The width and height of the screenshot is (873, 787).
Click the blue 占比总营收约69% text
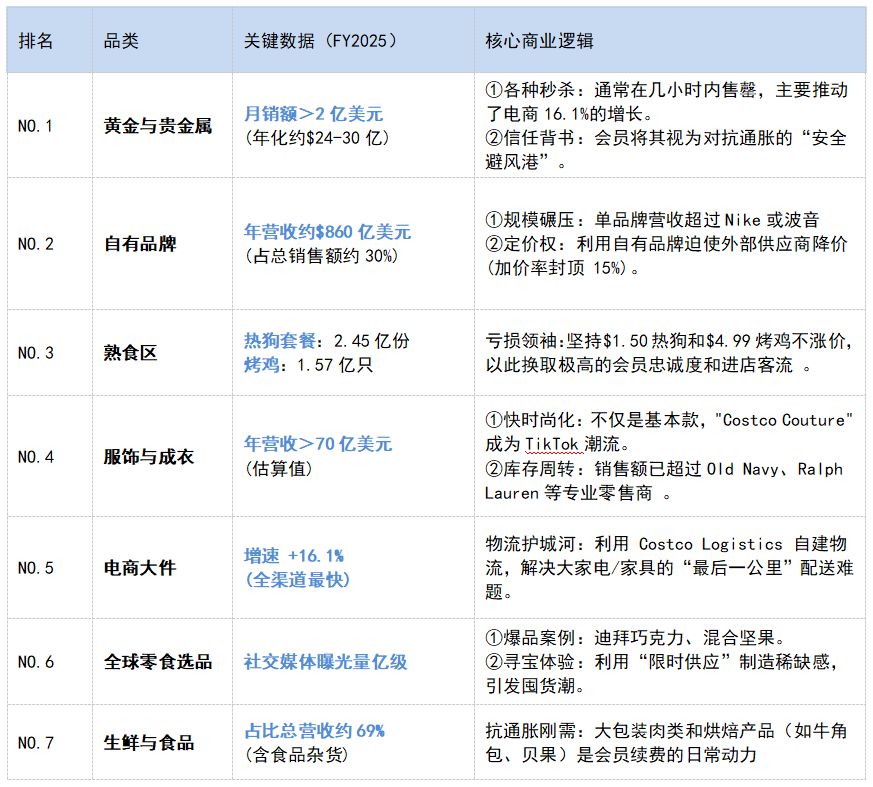315,731
